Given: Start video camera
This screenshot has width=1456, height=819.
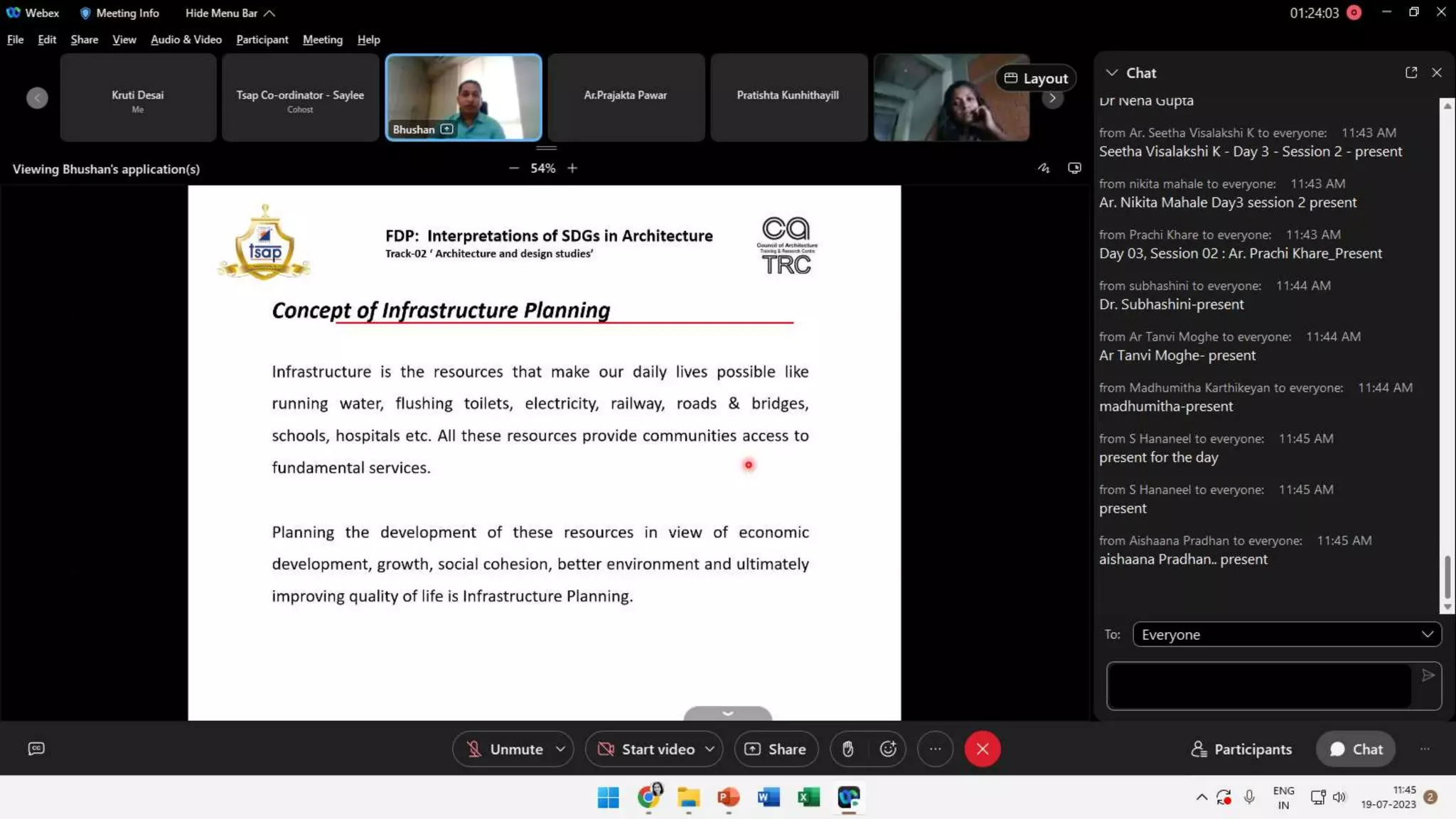Looking at the screenshot, I should click(x=646, y=749).
